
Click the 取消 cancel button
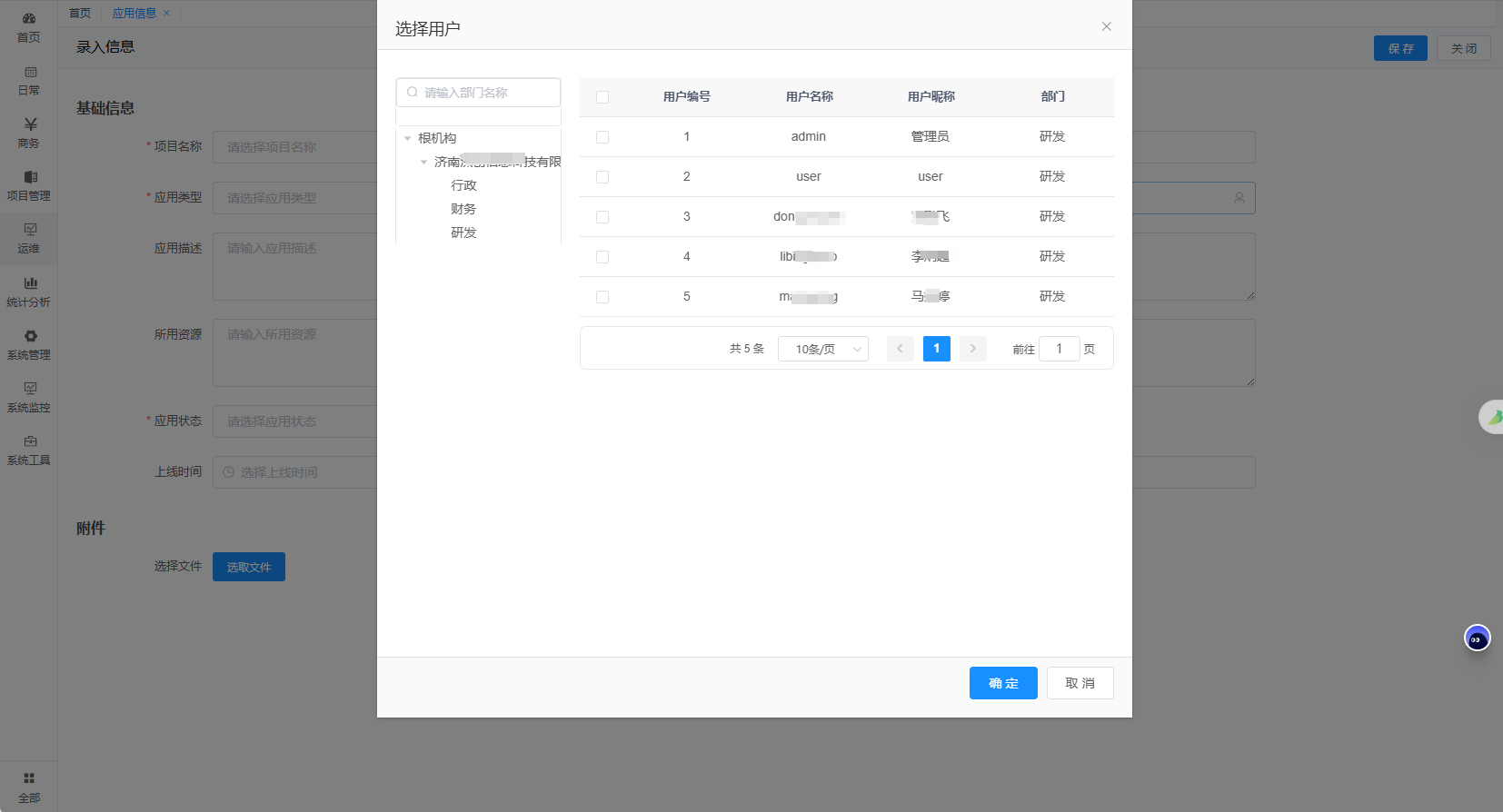[1080, 683]
